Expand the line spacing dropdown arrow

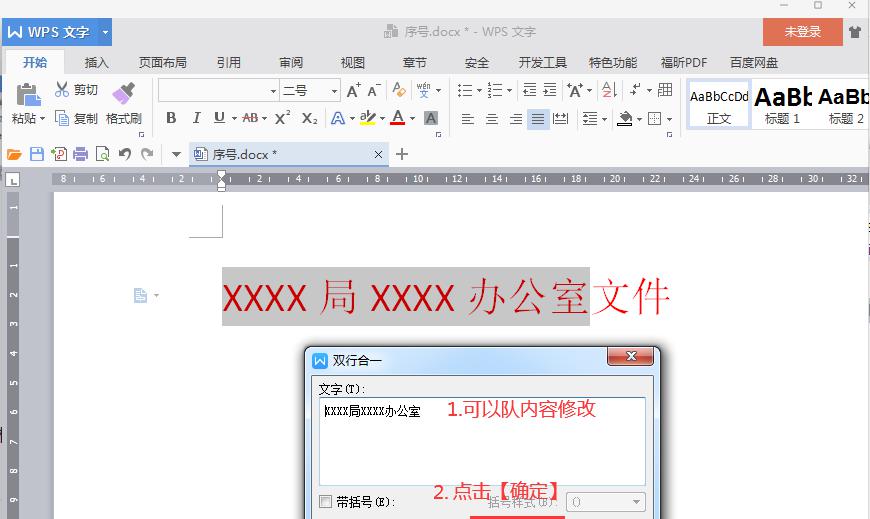(x=604, y=119)
